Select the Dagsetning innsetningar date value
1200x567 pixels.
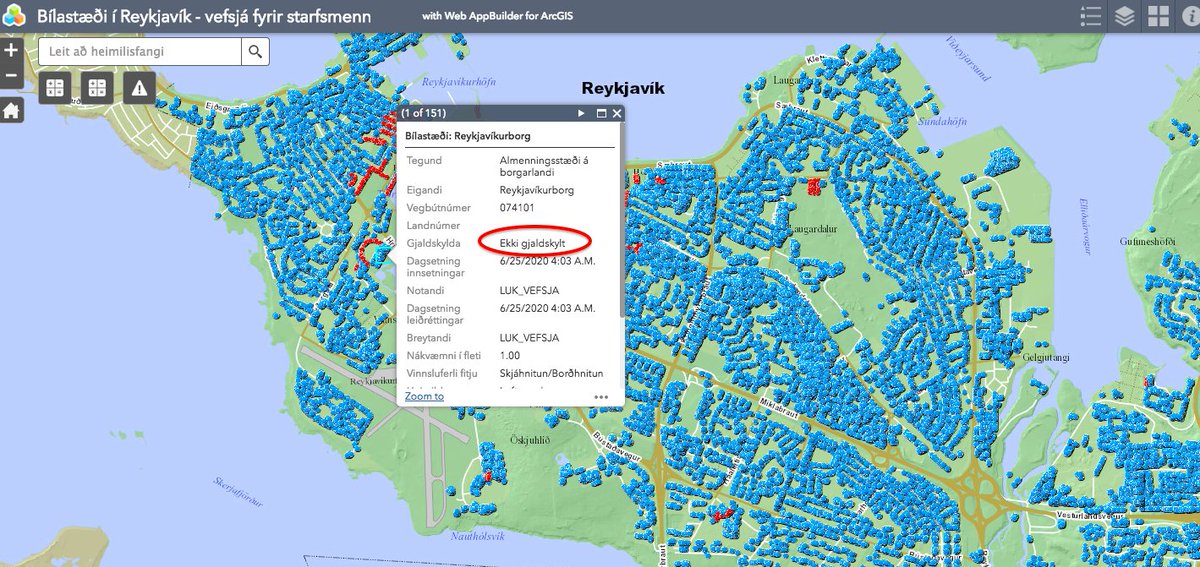(546, 261)
